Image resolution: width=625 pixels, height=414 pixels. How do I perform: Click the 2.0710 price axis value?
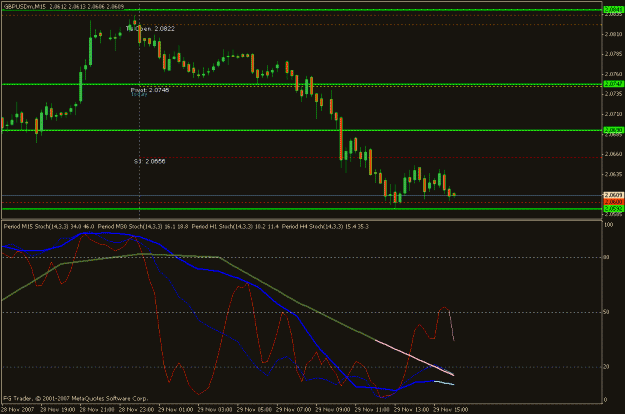613,114
